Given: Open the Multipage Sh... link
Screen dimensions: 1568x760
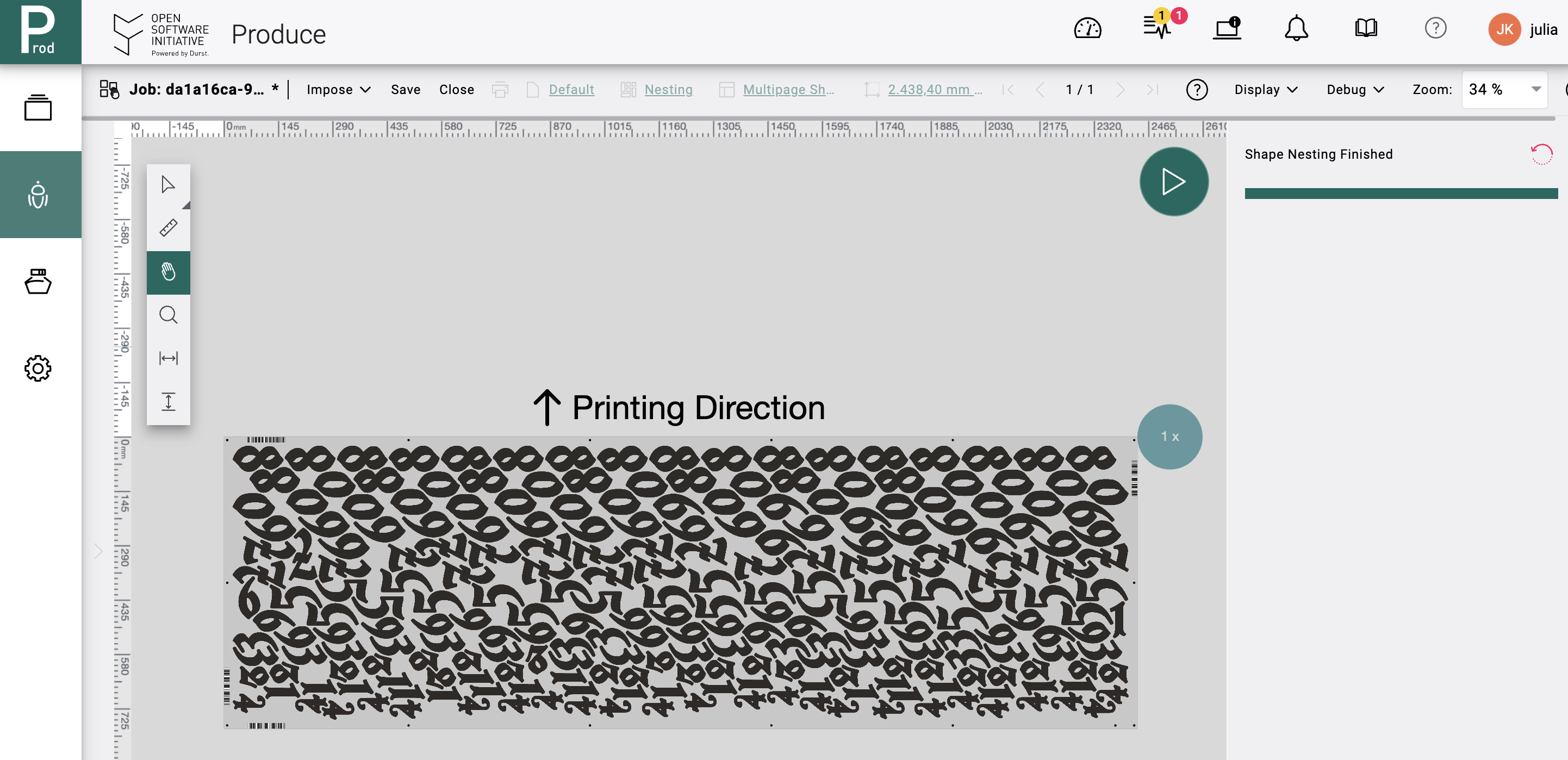Looking at the screenshot, I should tap(788, 90).
